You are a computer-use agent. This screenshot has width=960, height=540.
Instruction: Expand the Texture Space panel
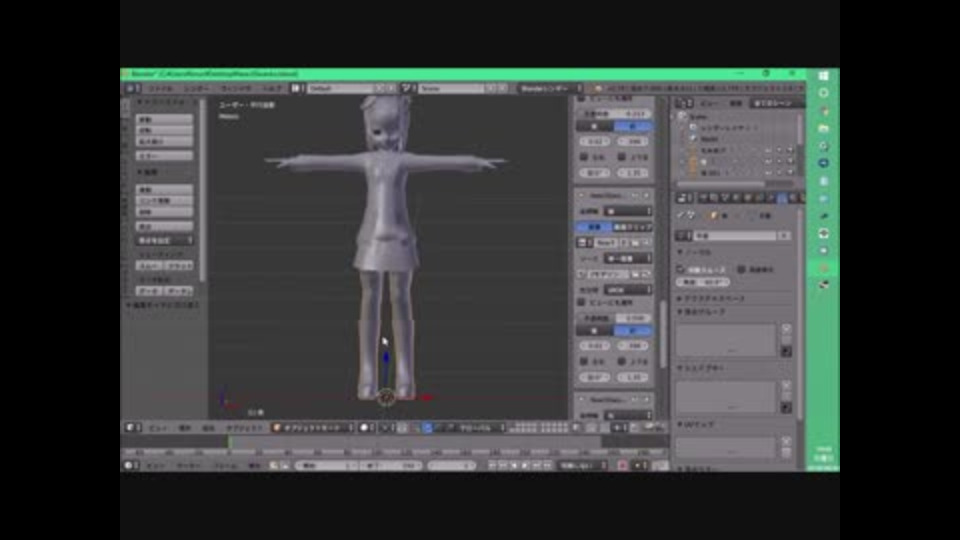(710, 299)
